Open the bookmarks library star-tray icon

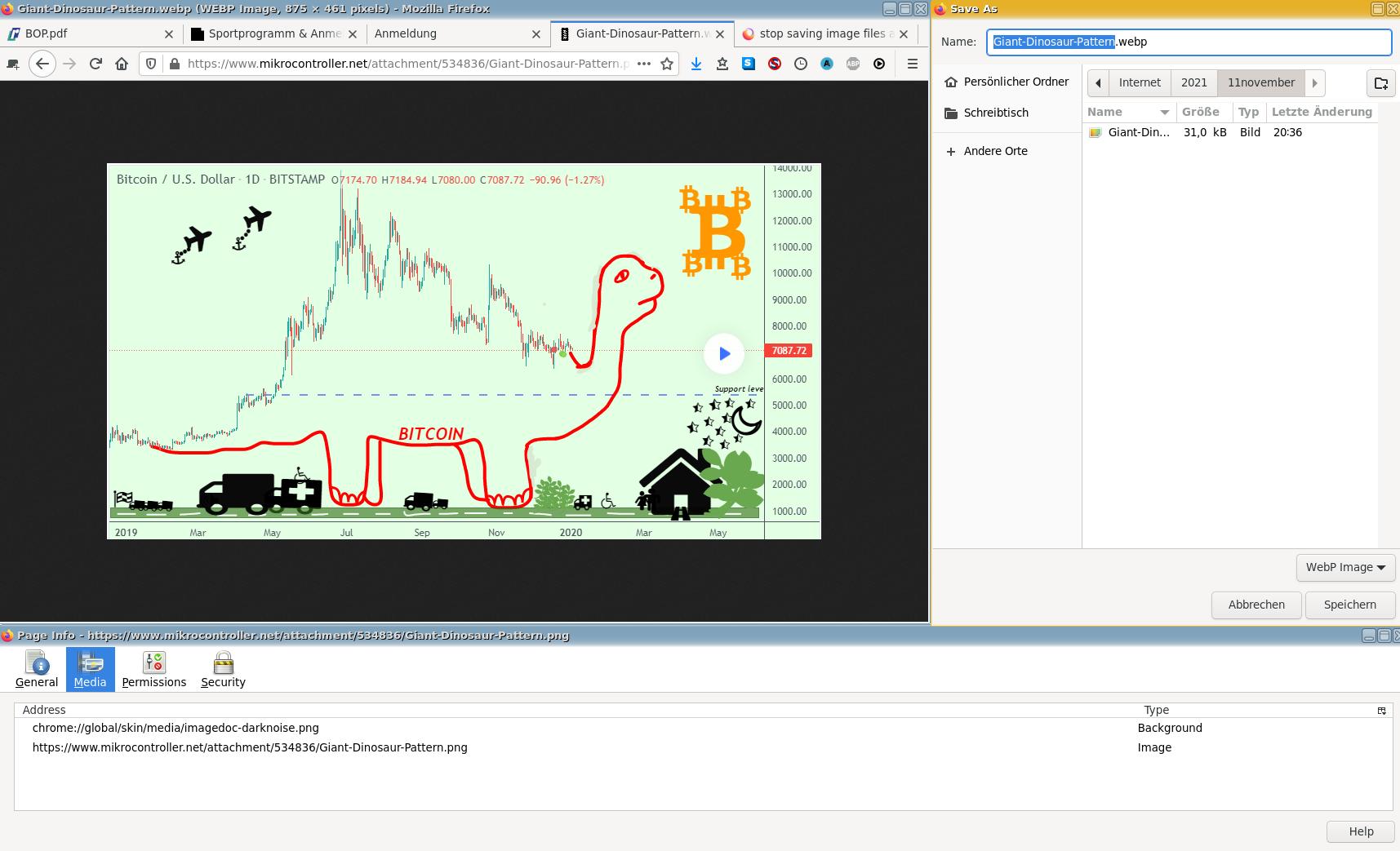[722, 64]
